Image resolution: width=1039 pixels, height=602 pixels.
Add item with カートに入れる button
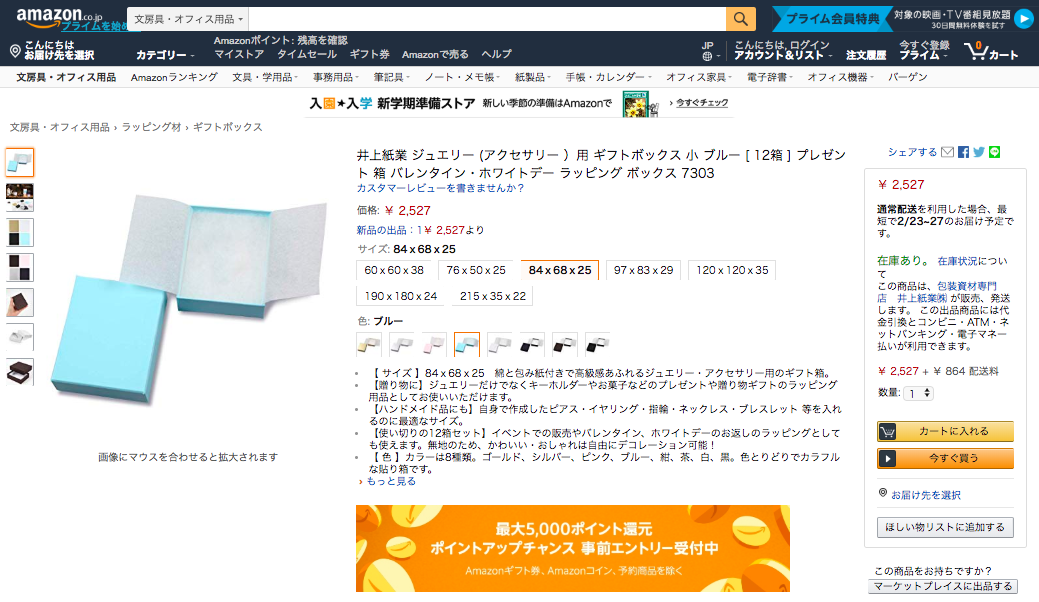pyautogui.click(x=945, y=431)
